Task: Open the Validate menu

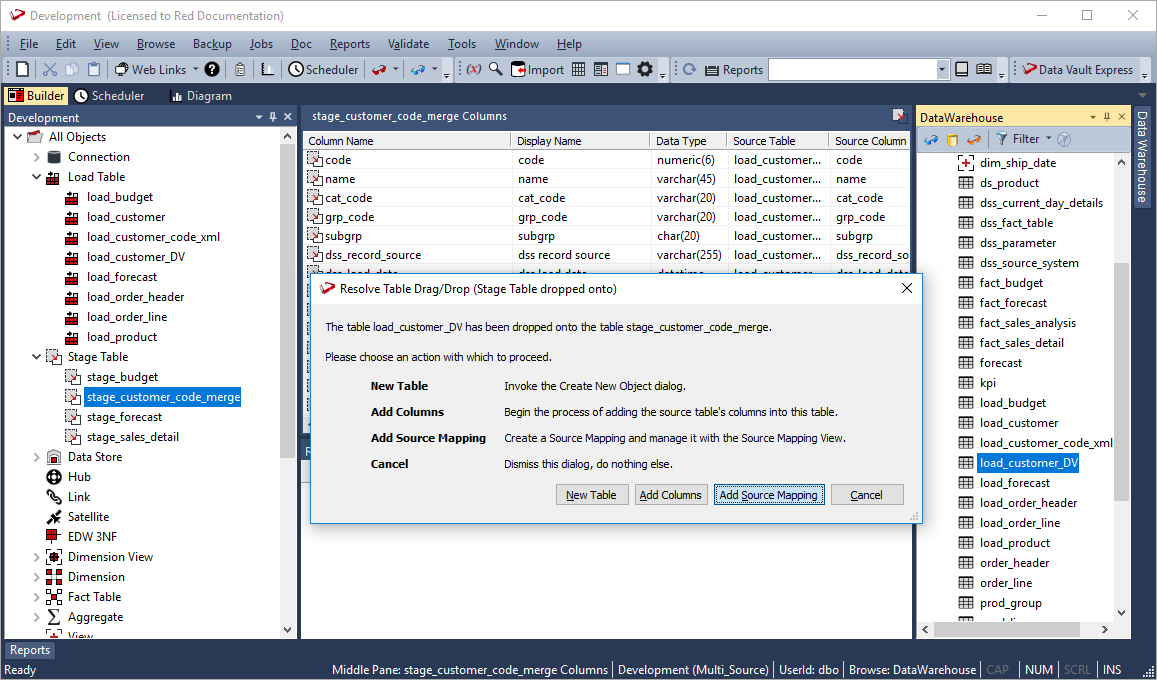Action: tap(408, 44)
